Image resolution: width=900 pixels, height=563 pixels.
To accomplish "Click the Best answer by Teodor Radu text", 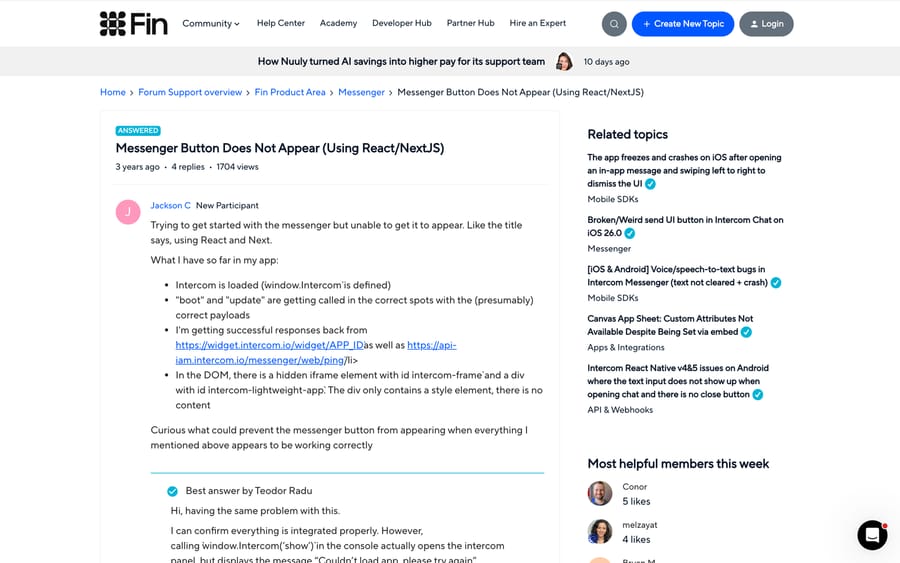I will pos(249,491).
